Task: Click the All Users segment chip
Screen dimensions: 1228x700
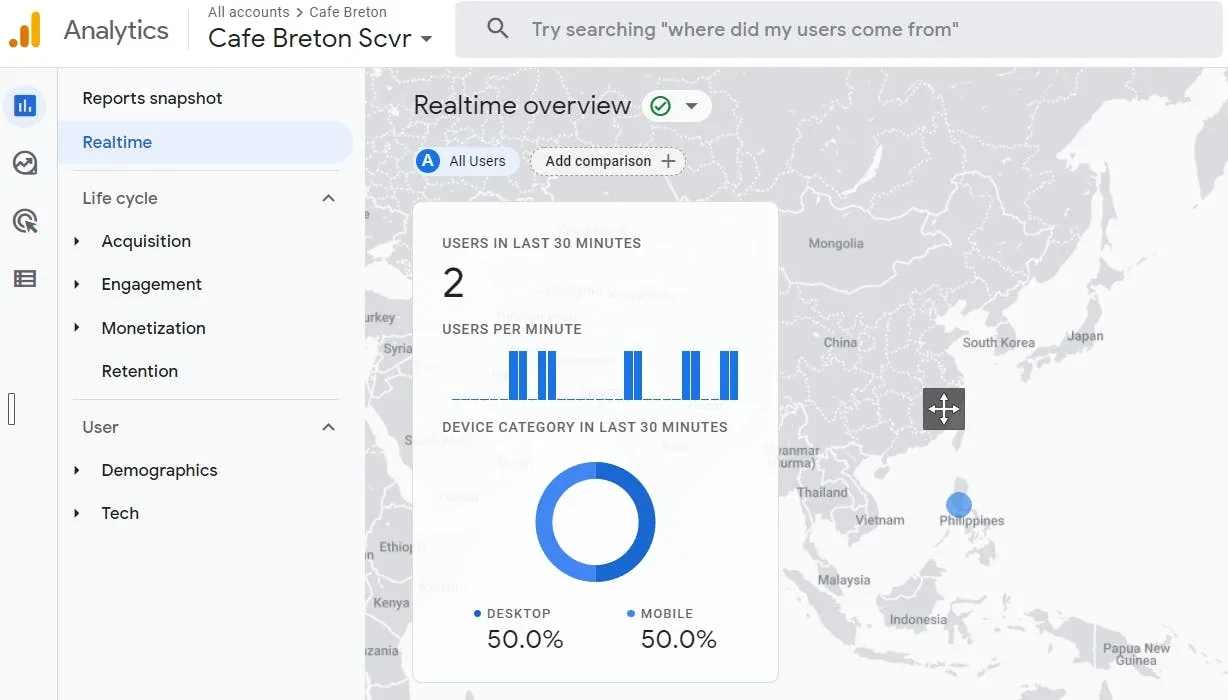Action: pos(467,161)
